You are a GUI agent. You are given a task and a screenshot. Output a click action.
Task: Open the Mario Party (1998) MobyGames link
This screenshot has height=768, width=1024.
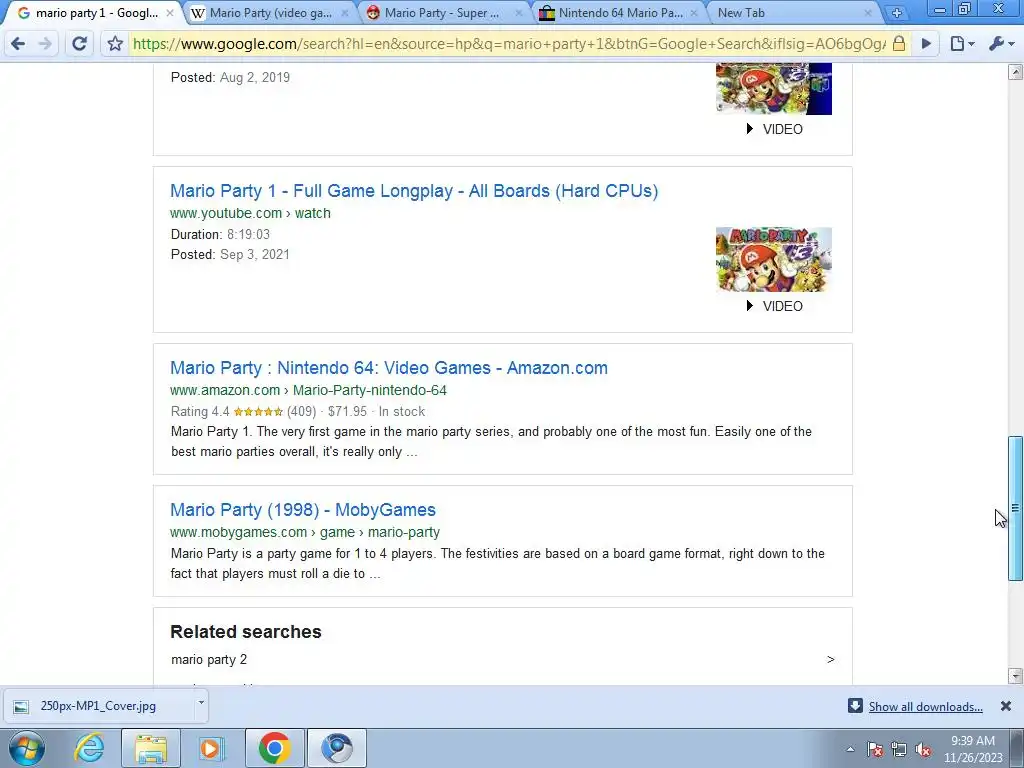(x=302, y=509)
